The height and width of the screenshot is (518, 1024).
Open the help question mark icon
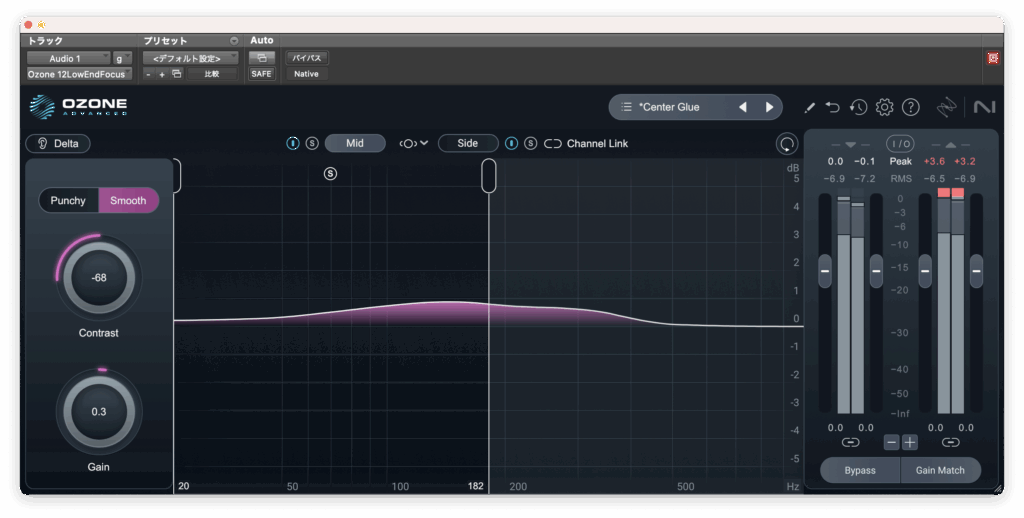910,107
